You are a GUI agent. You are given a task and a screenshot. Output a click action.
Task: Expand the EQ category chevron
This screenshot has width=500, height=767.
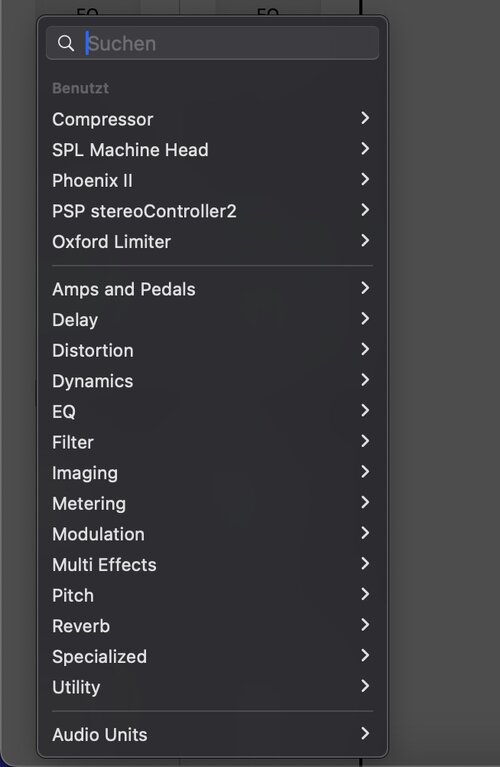[365, 410]
